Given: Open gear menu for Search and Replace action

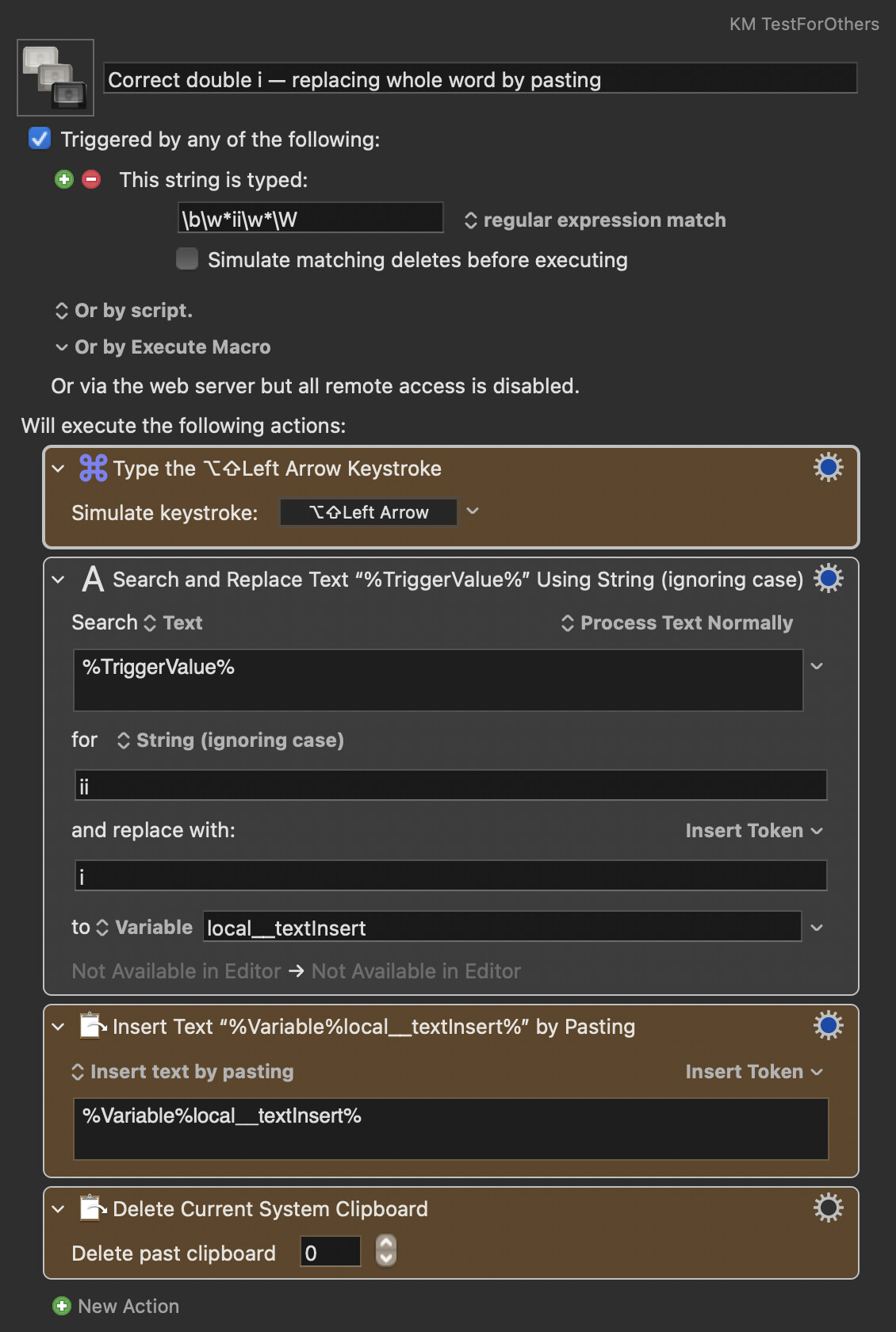Looking at the screenshot, I should (x=829, y=579).
